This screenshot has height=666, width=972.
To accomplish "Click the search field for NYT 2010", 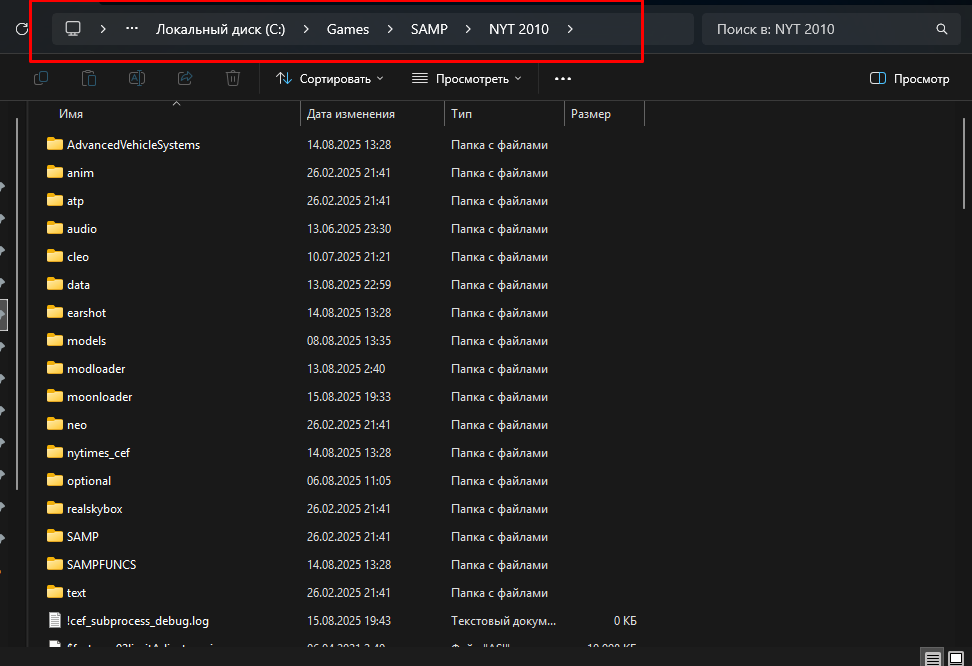I will [820, 29].
